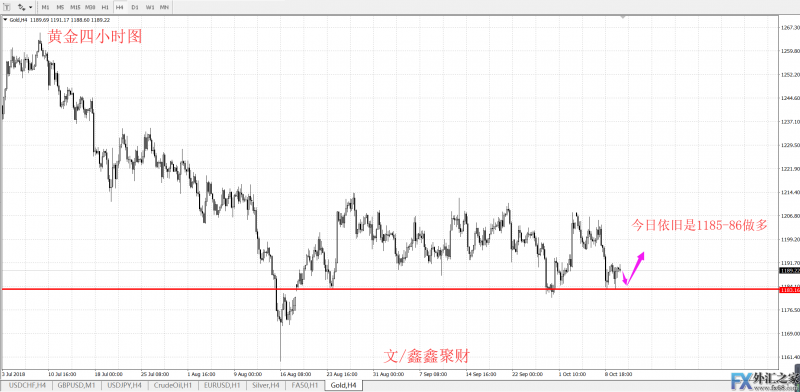Switch chart to M1 timeframe
Image resolution: width=800 pixels, height=392 pixels.
pos(45,7)
